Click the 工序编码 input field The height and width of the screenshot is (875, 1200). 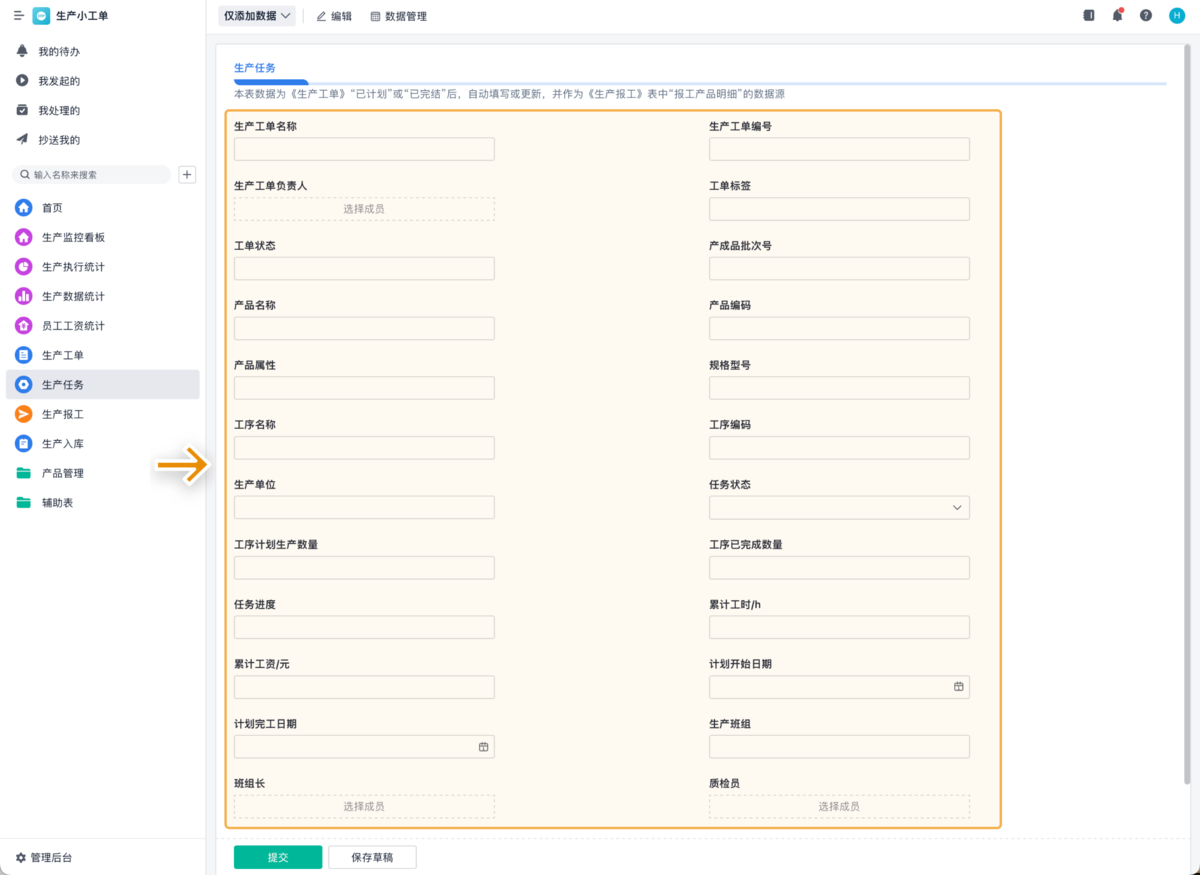[839, 448]
